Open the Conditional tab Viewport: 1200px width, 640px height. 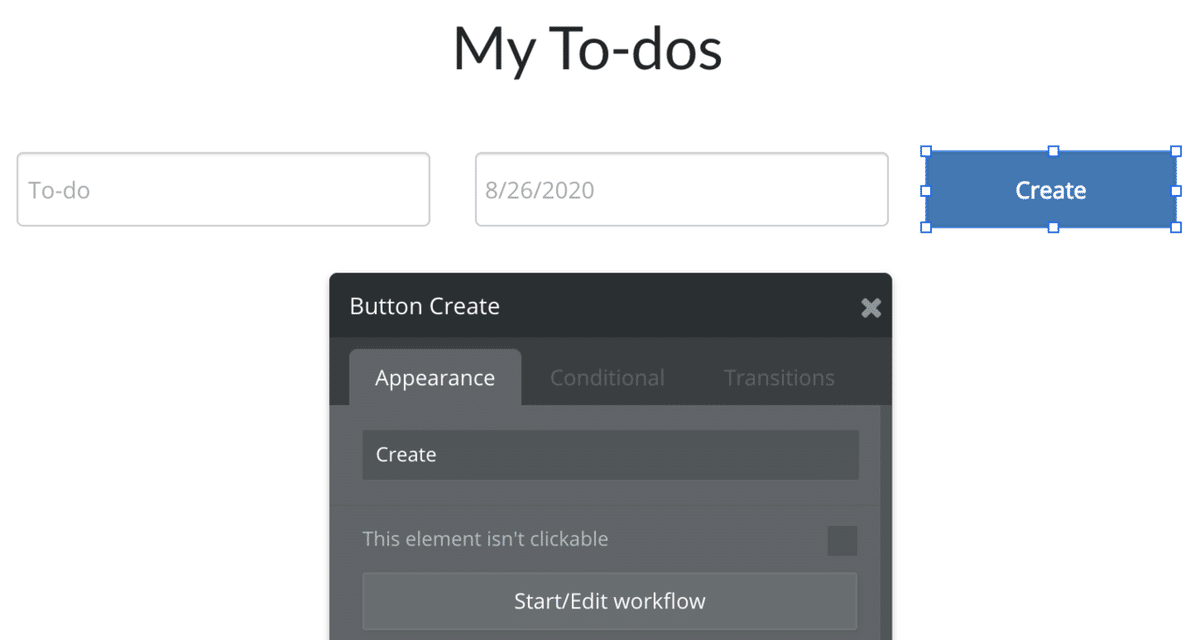click(607, 378)
